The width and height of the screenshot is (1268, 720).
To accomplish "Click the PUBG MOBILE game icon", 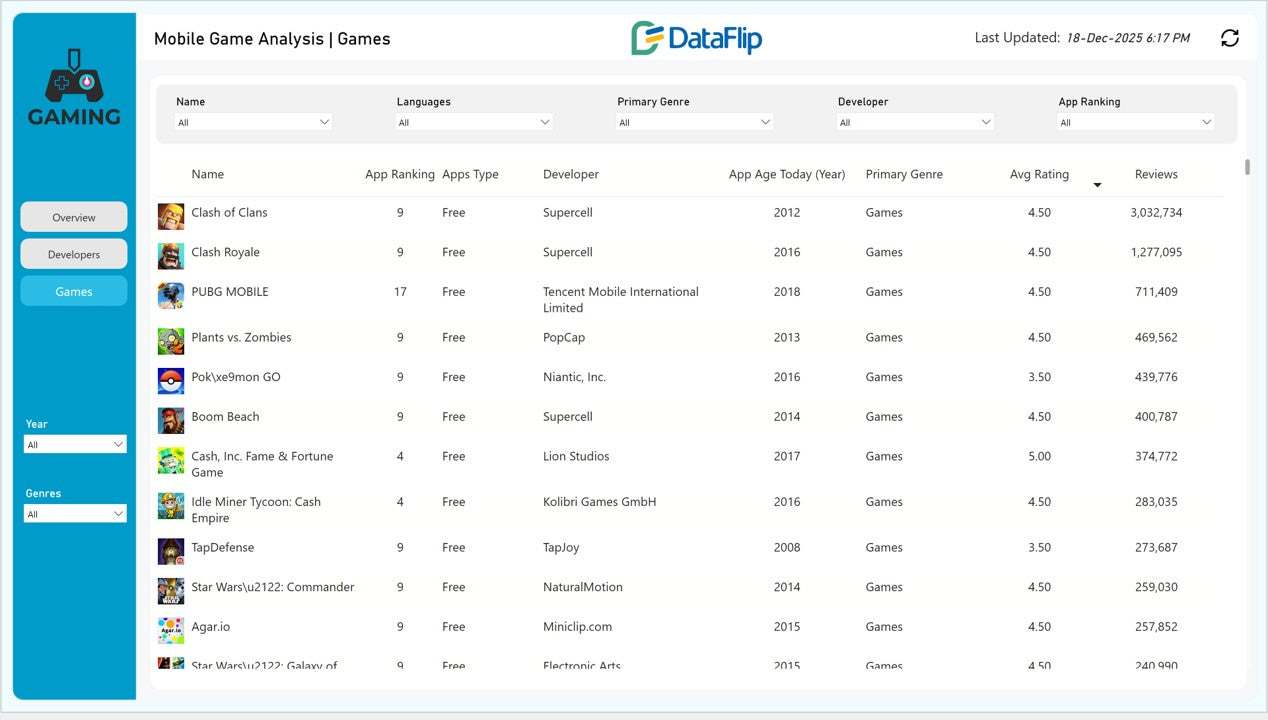I will coord(171,296).
